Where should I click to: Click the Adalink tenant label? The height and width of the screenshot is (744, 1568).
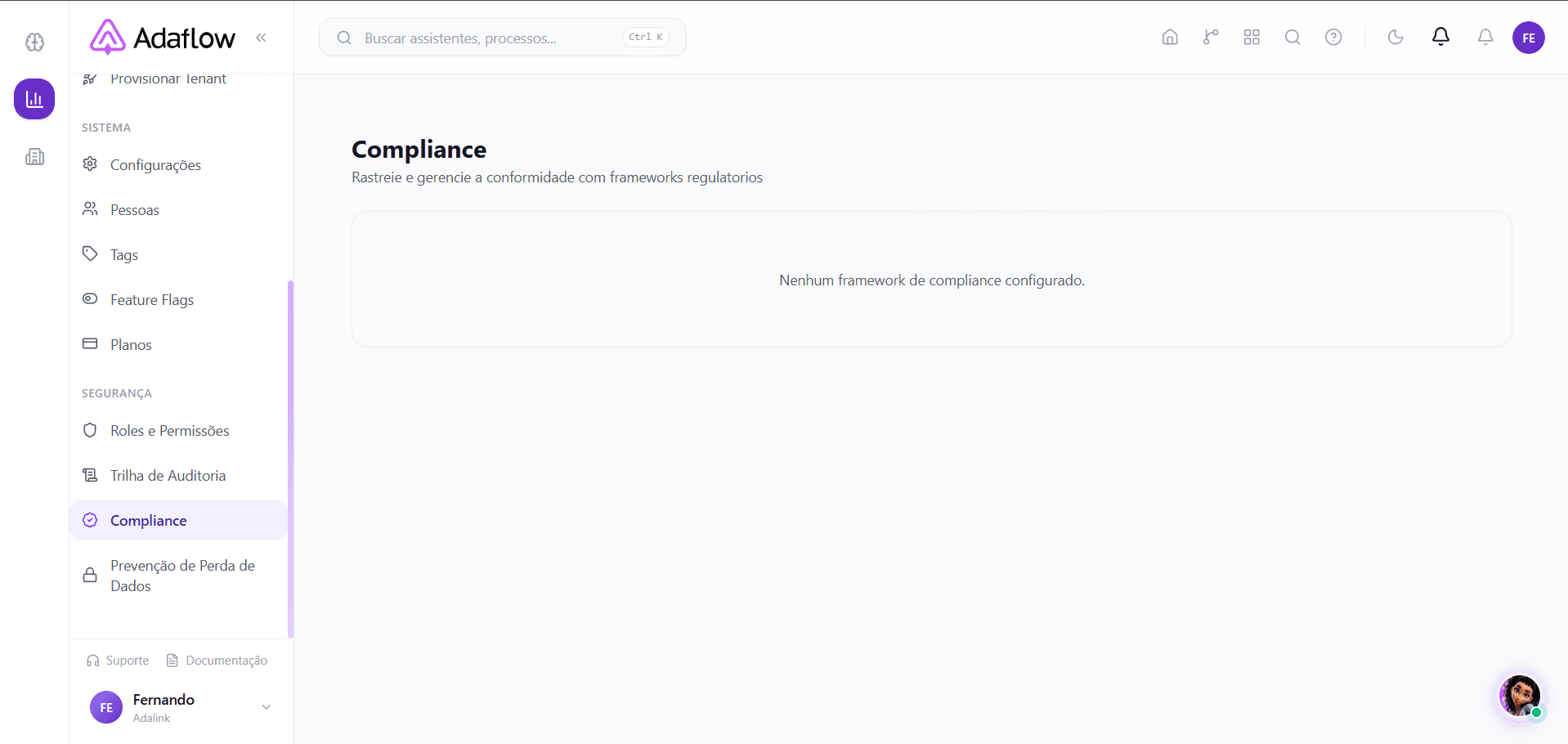(152, 718)
